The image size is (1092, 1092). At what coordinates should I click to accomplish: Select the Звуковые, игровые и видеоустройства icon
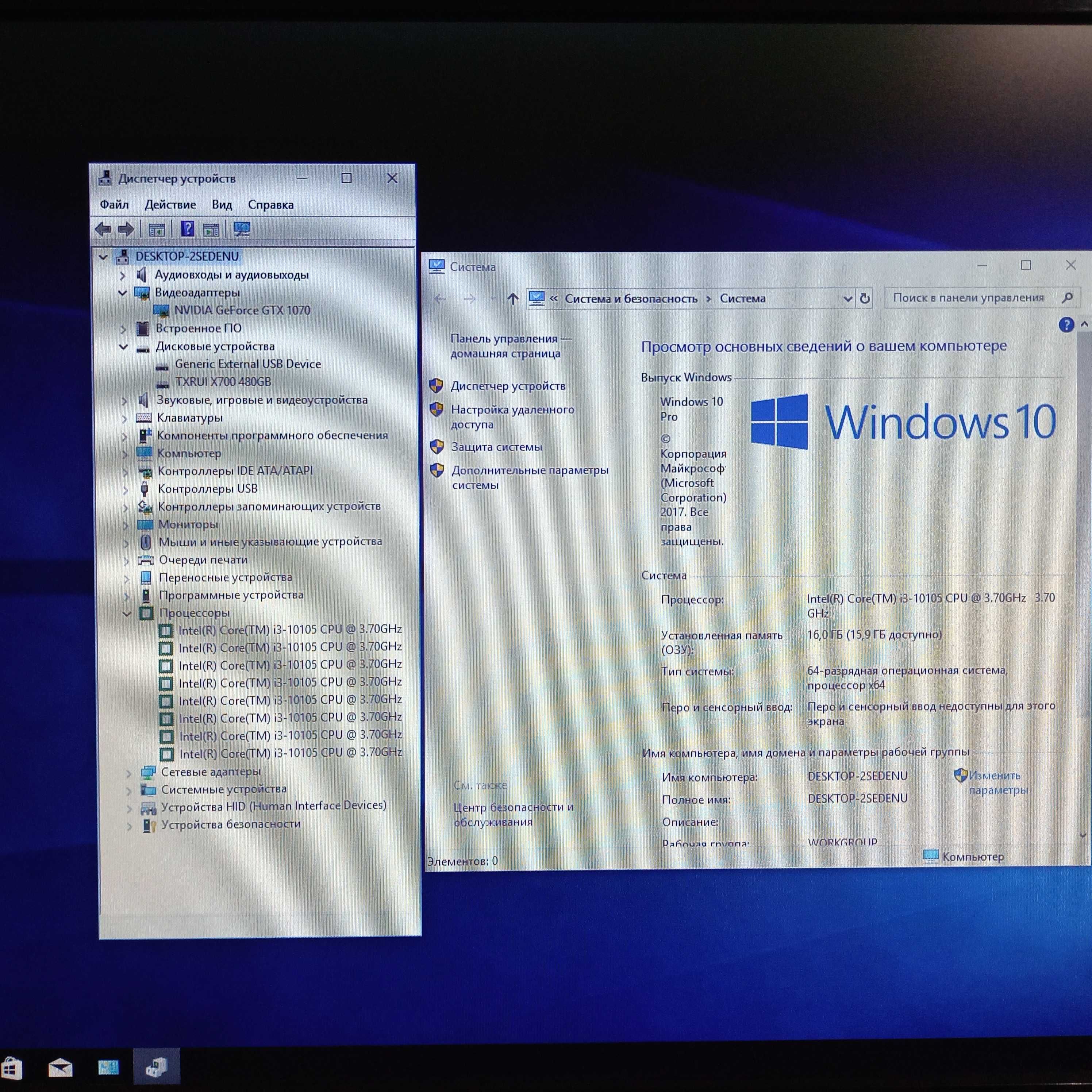point(143,400)
